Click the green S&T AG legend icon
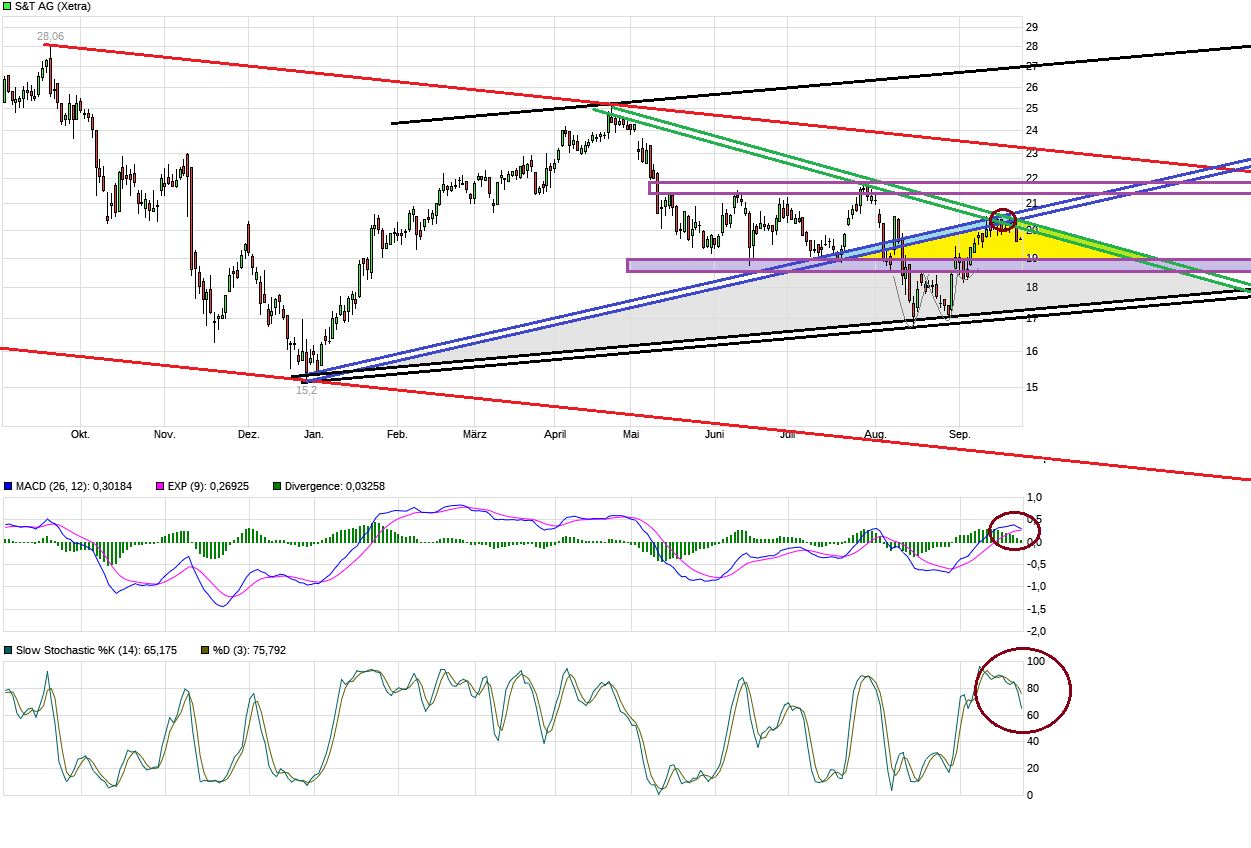Image resolution: width=1251 pixels, height=848 pixels. click(x=7, y=6)
